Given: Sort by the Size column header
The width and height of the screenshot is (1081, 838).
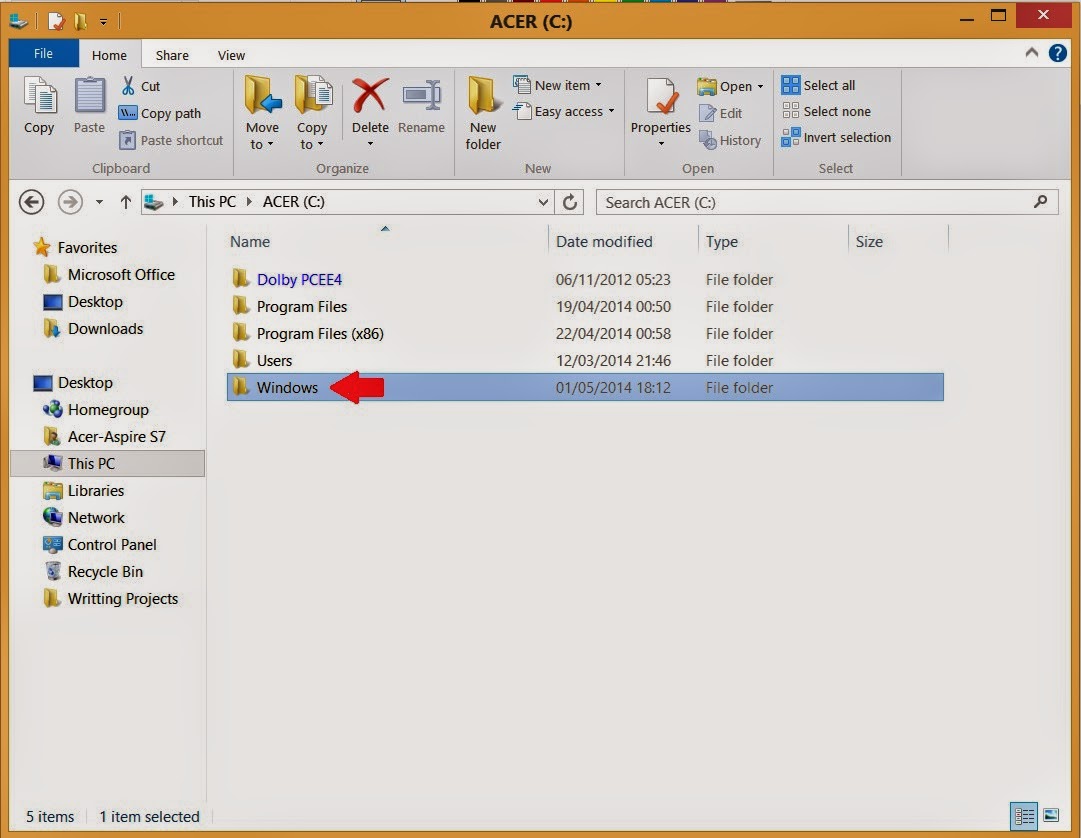Looking at the screenshot, I should point(898,241).
